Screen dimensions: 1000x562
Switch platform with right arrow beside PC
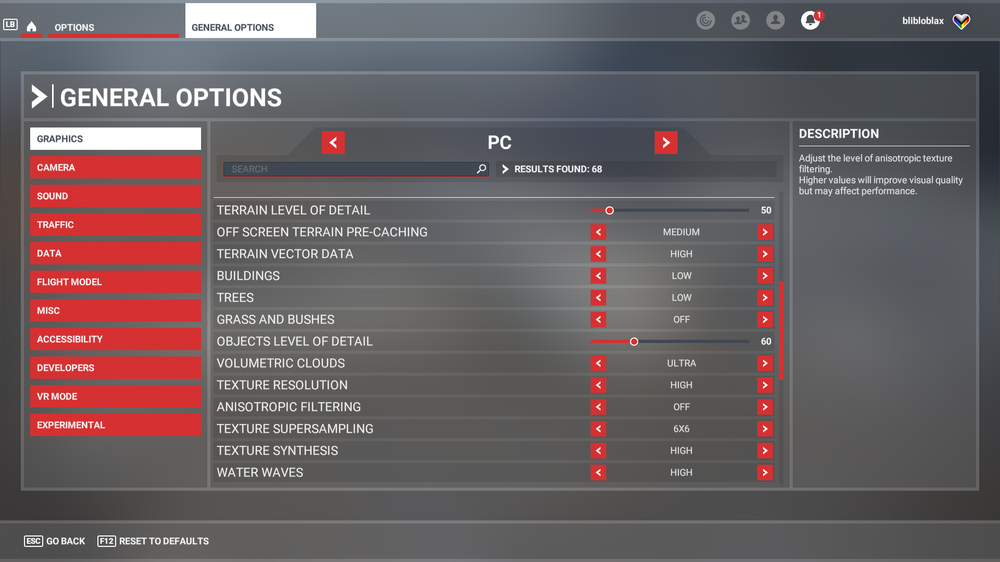click(x=666, y=143)
